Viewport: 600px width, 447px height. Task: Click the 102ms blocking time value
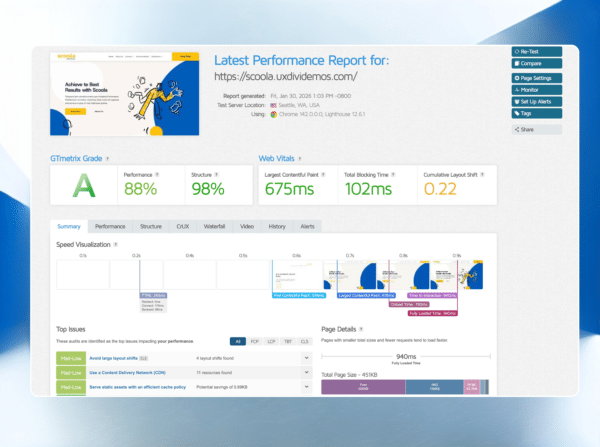(x=368, y=189)
